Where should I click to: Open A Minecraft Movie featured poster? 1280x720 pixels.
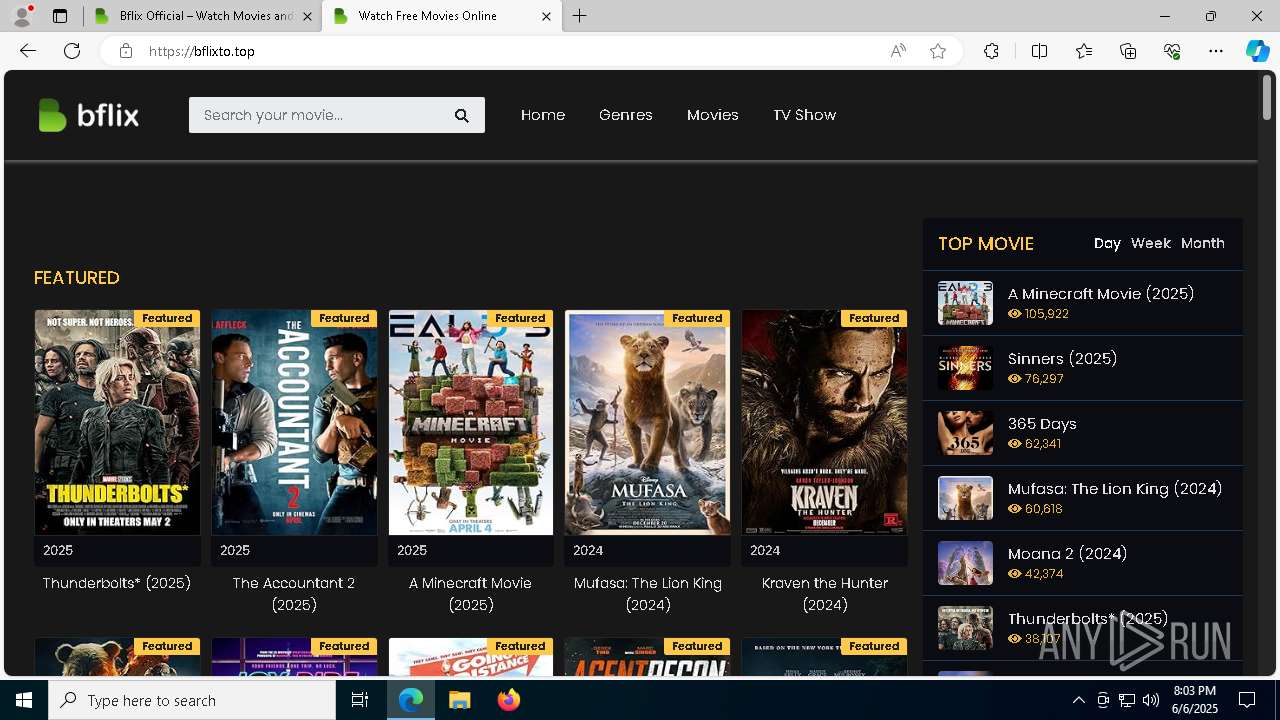pyautogui.click(x=471, y=422)
